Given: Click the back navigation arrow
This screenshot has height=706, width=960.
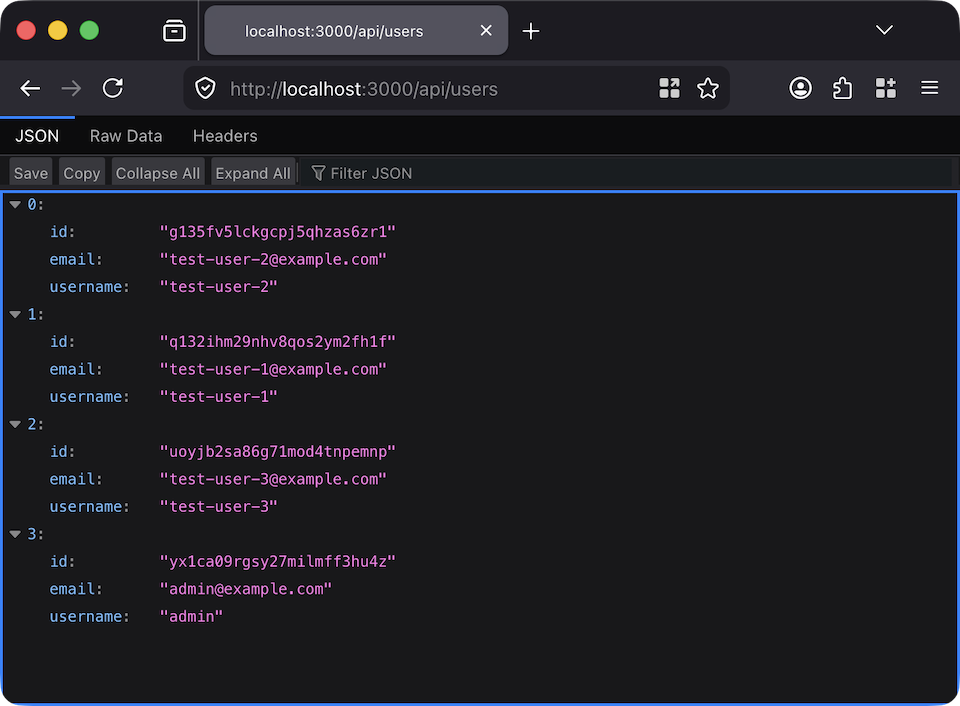Looking at the screenshot, I should click(29, 88).
